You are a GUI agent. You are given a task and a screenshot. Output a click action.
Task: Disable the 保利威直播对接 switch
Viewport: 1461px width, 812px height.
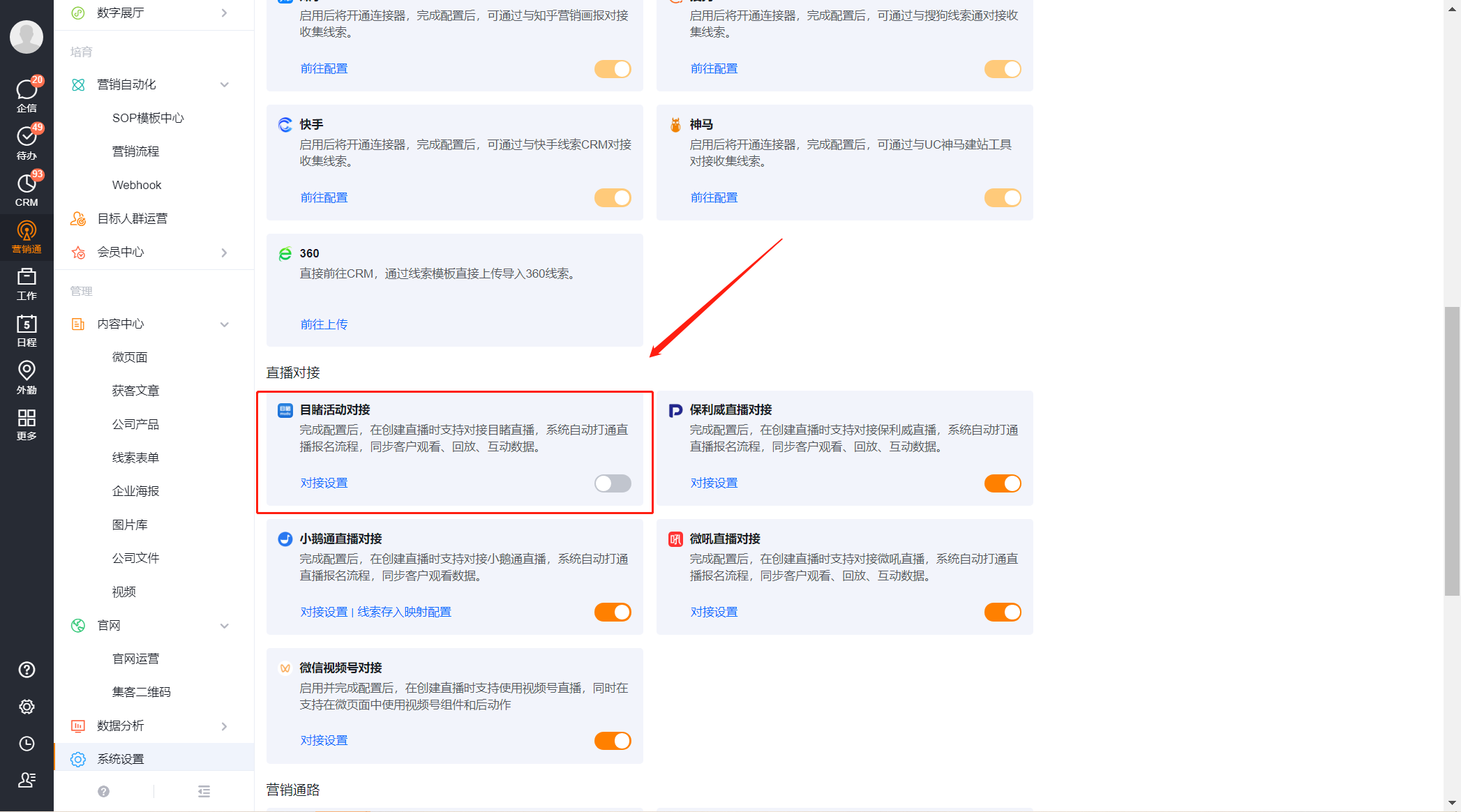tap(1003, 483)
